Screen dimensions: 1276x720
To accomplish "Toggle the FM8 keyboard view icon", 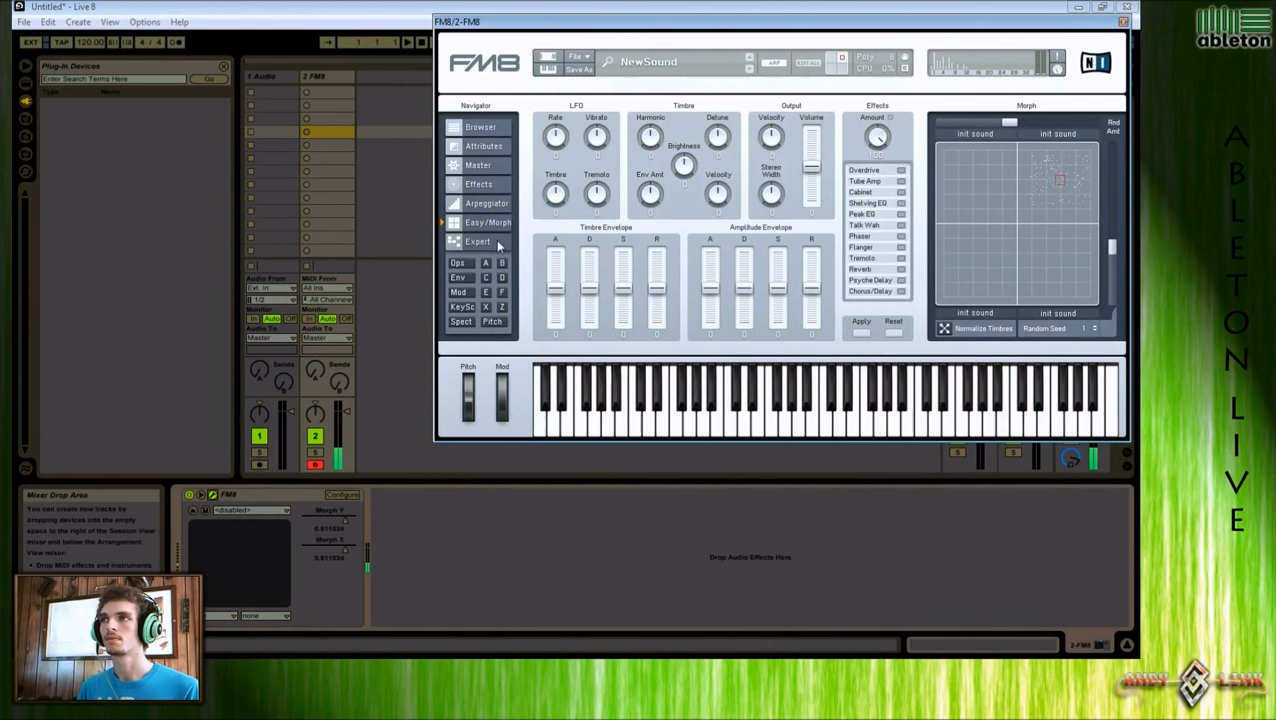I will [548, 68].
